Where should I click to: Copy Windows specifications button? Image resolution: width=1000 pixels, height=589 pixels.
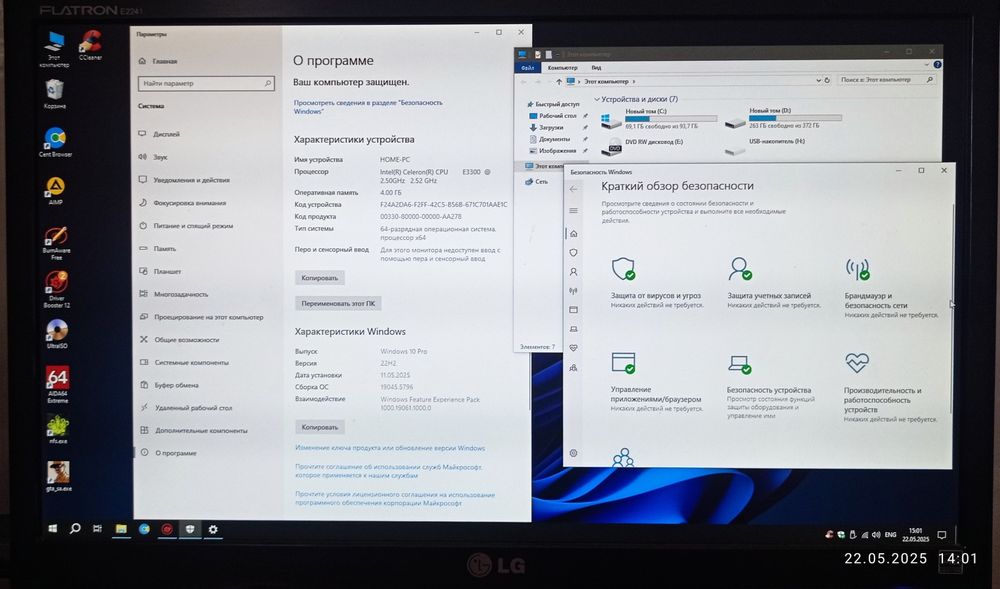[320, 427]
